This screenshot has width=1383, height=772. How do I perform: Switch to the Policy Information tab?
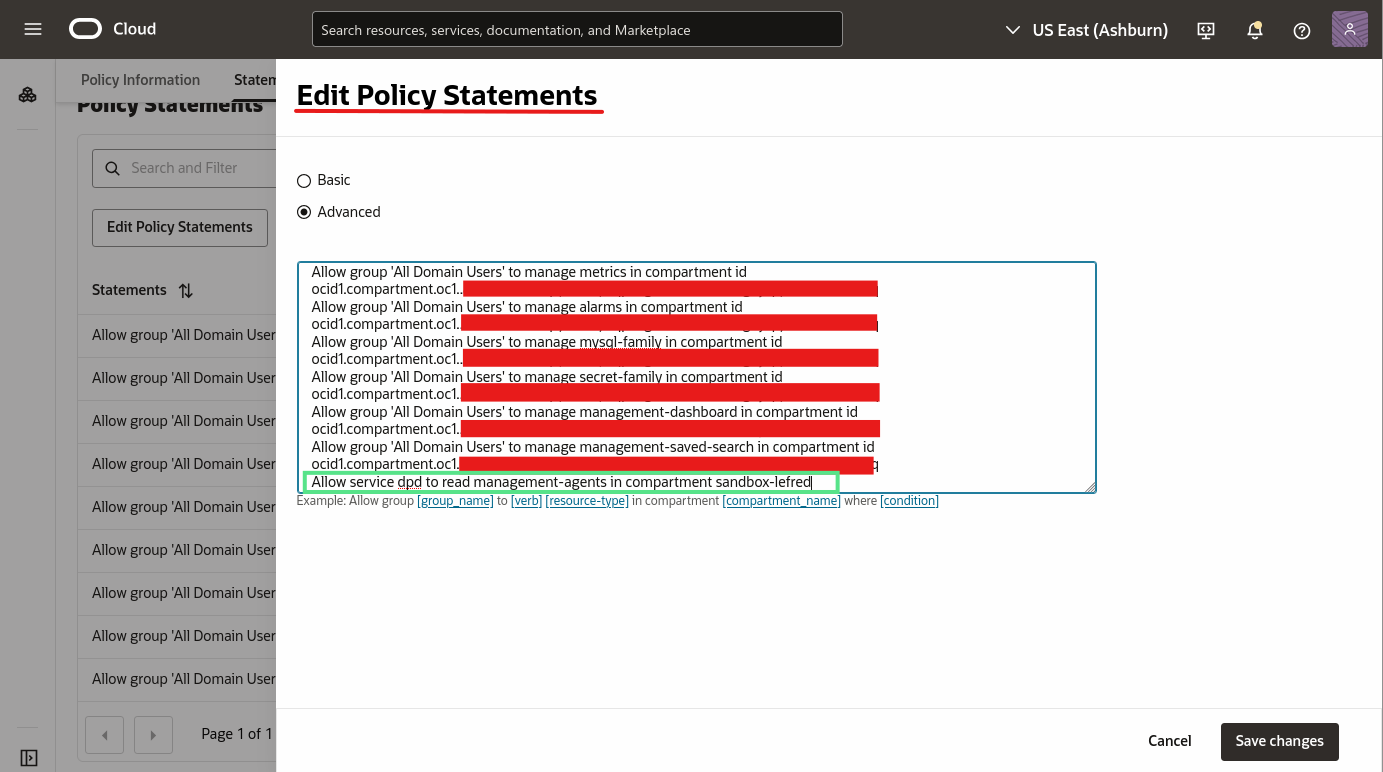[x=140, y=79]
